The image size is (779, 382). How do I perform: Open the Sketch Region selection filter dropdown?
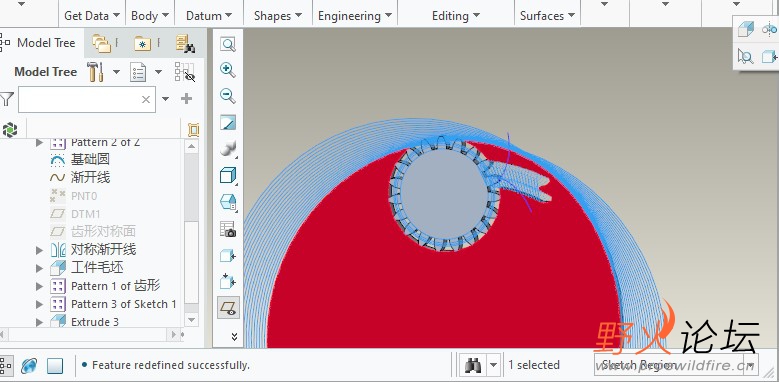676,365
